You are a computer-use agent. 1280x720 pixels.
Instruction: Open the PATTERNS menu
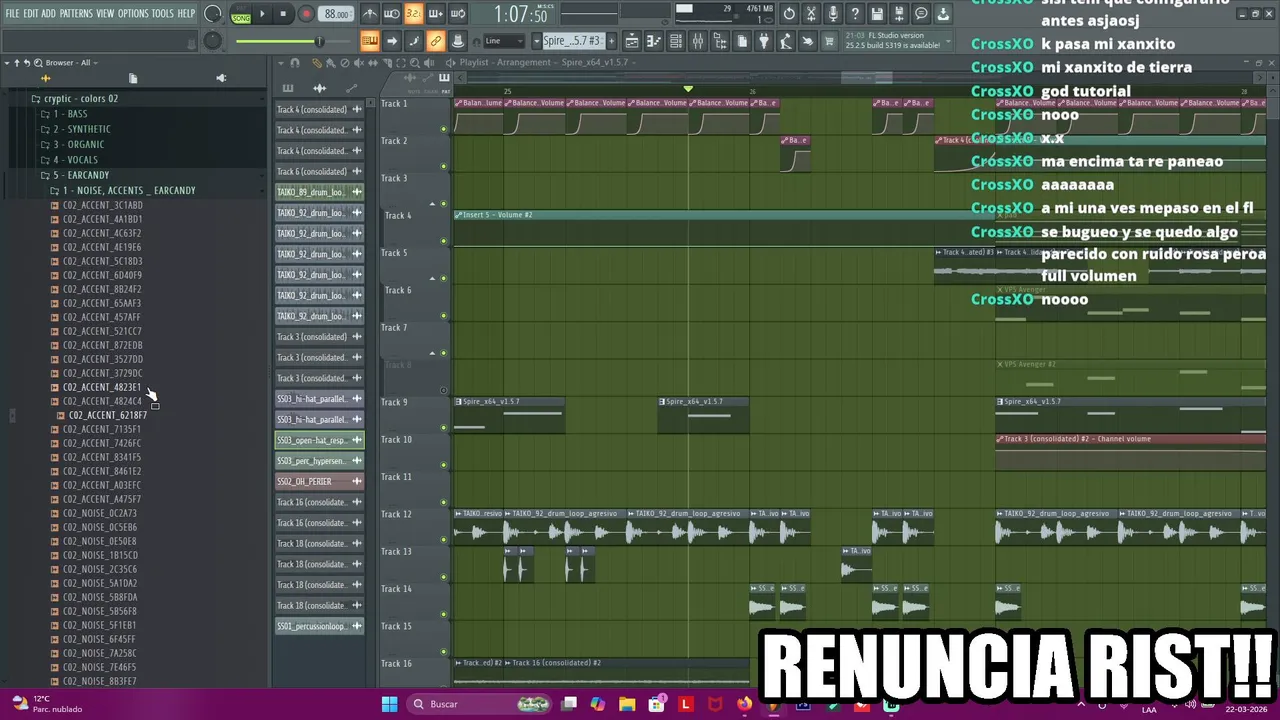coord(76,14)
